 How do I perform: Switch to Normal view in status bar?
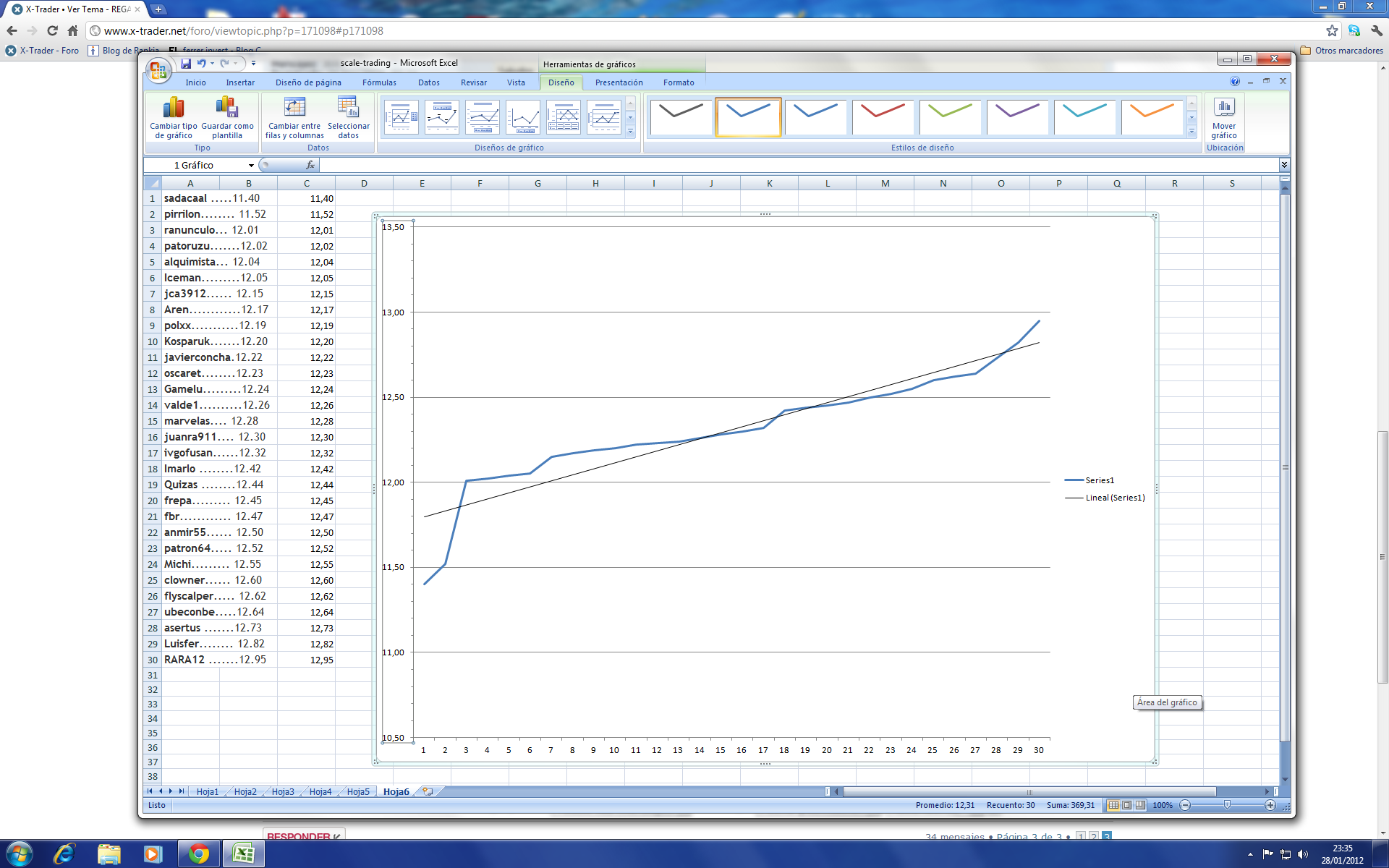pyautogui.click(x=1113, y=805)
